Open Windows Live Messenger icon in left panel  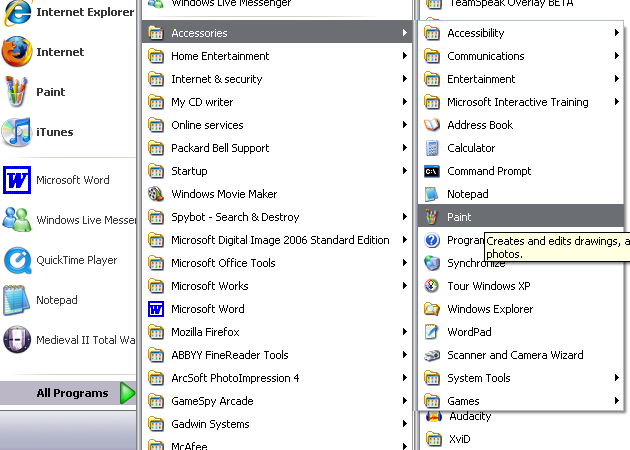17,219
